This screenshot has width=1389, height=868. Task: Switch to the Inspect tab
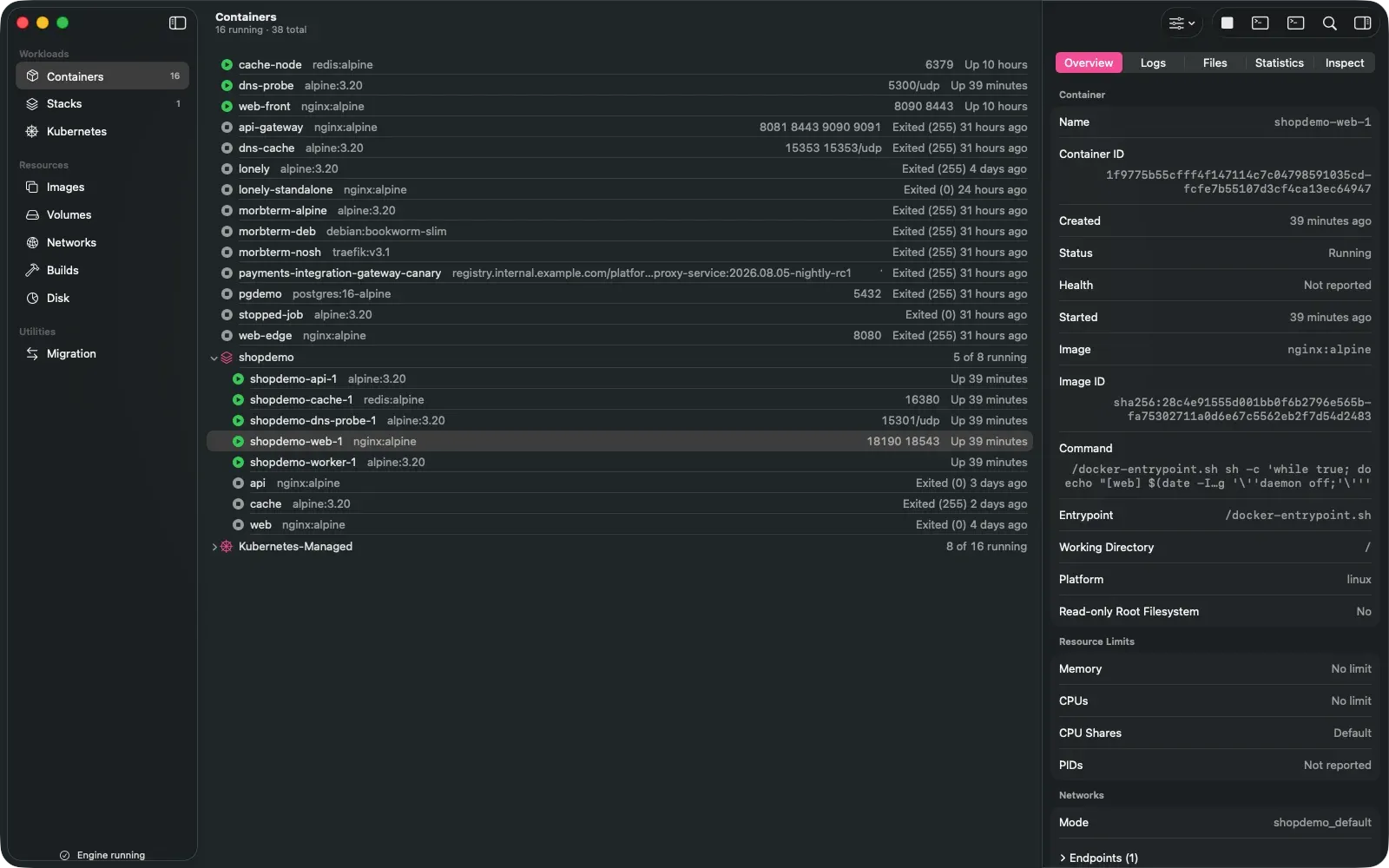tap(1344, 62)
